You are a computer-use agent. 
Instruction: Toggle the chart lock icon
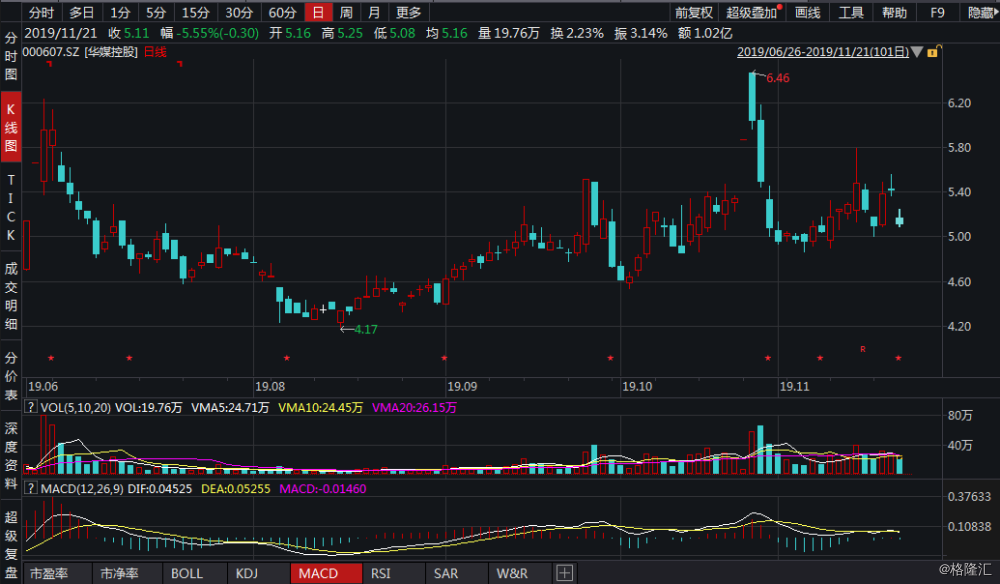pos(933,52)
